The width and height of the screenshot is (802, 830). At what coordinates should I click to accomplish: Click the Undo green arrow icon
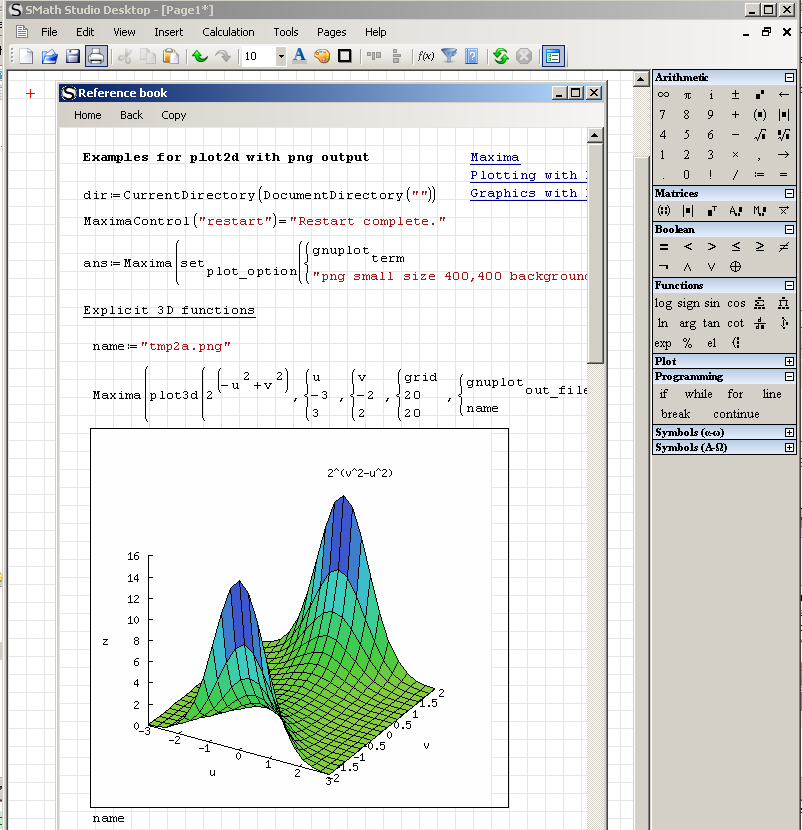pos(199,56)
